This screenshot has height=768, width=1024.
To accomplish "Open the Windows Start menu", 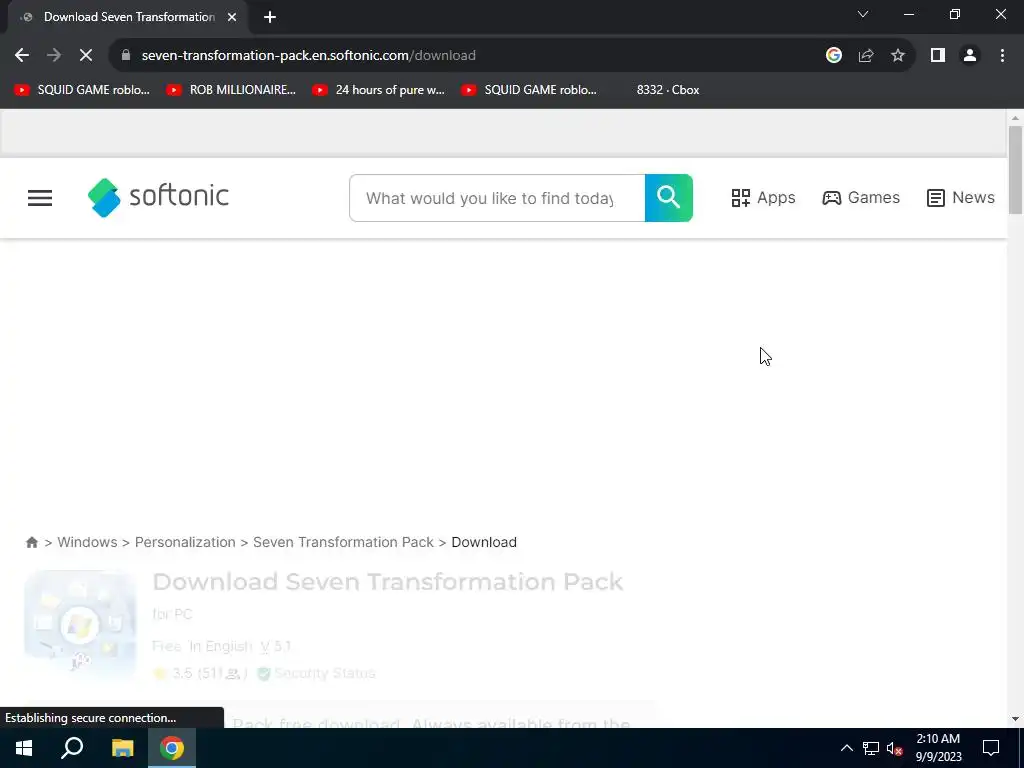I will [x=24, y=748].
